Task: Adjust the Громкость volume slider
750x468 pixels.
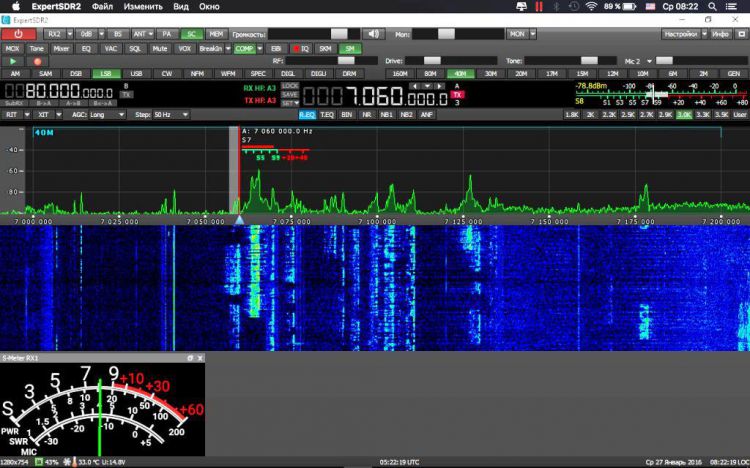Action: [314, 34]
